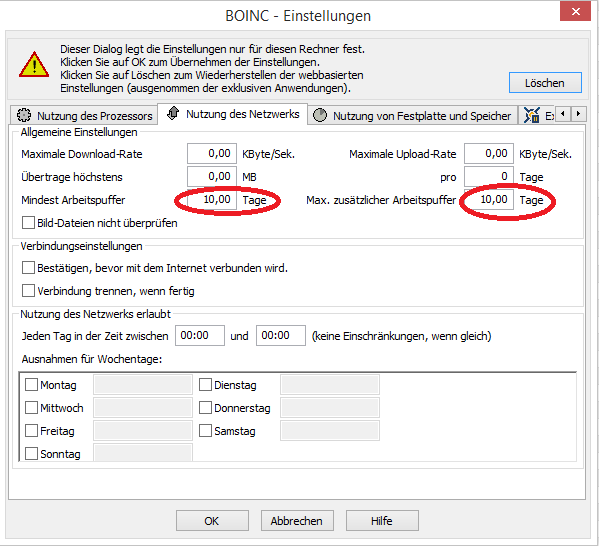This screenshot has height=546, width=599.
Task: Click the network arrow icon on Nutzung des Netzwerks tab
Action: click(x=173, y=113)
